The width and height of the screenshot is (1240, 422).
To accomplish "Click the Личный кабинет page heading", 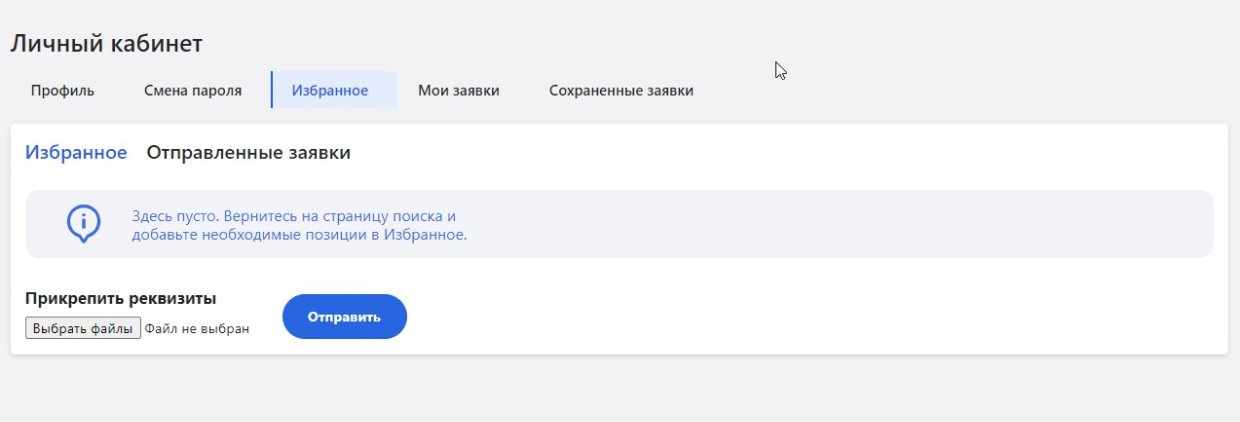I will tap(106, 44).
